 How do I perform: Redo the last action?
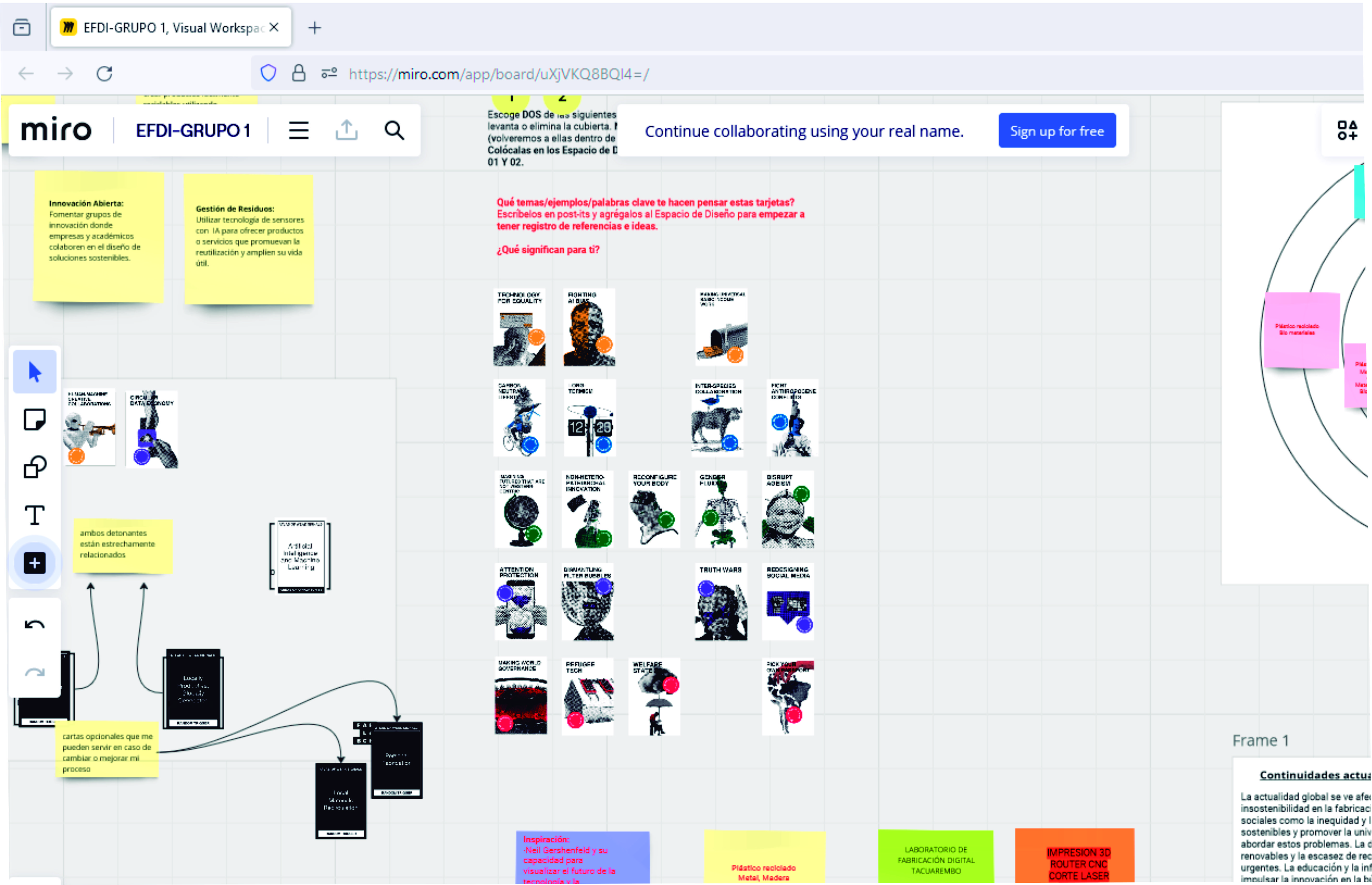coord(34,672)
